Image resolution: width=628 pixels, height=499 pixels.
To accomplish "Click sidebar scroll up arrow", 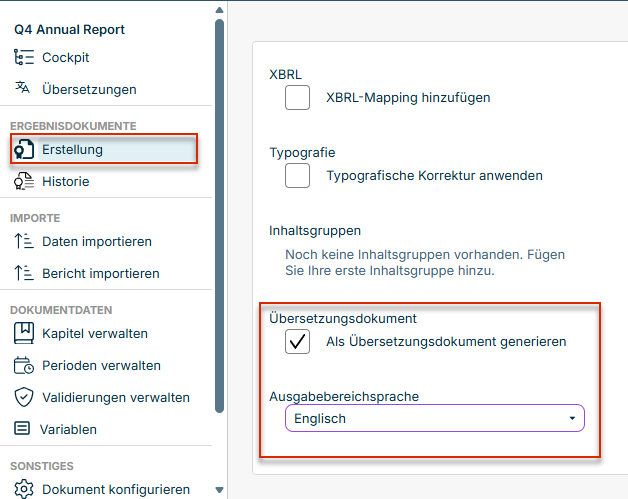I will tap(219, 10).
